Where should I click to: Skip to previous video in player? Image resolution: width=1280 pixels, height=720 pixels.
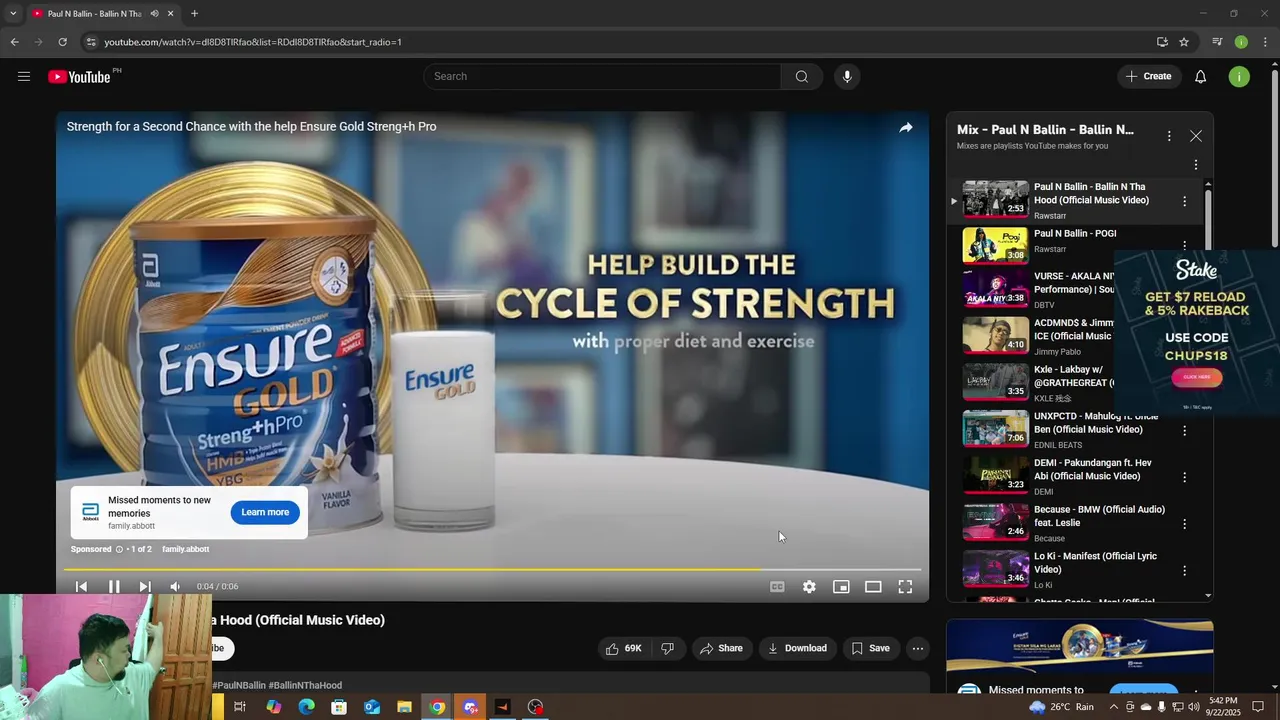pyautogui.click(x=82, y=587)
